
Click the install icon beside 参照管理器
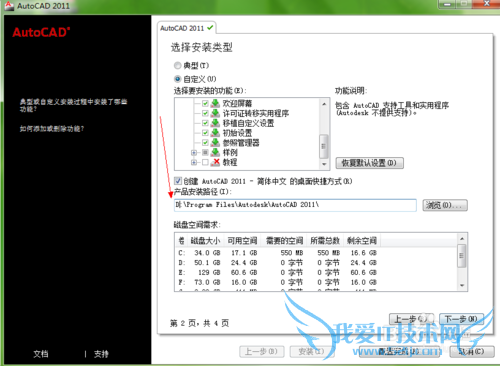(216, 143)
